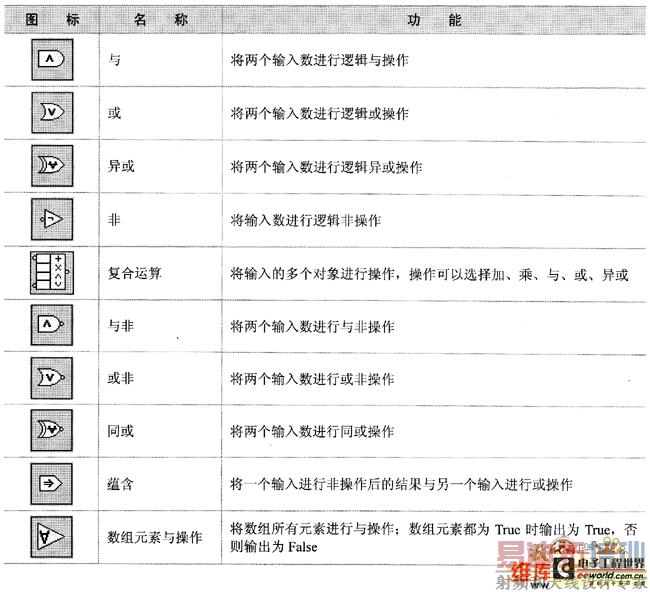The image size is (650, 592).
Task: Choose the Implies (蕴含) icon
Action: (x=52, y=484)
